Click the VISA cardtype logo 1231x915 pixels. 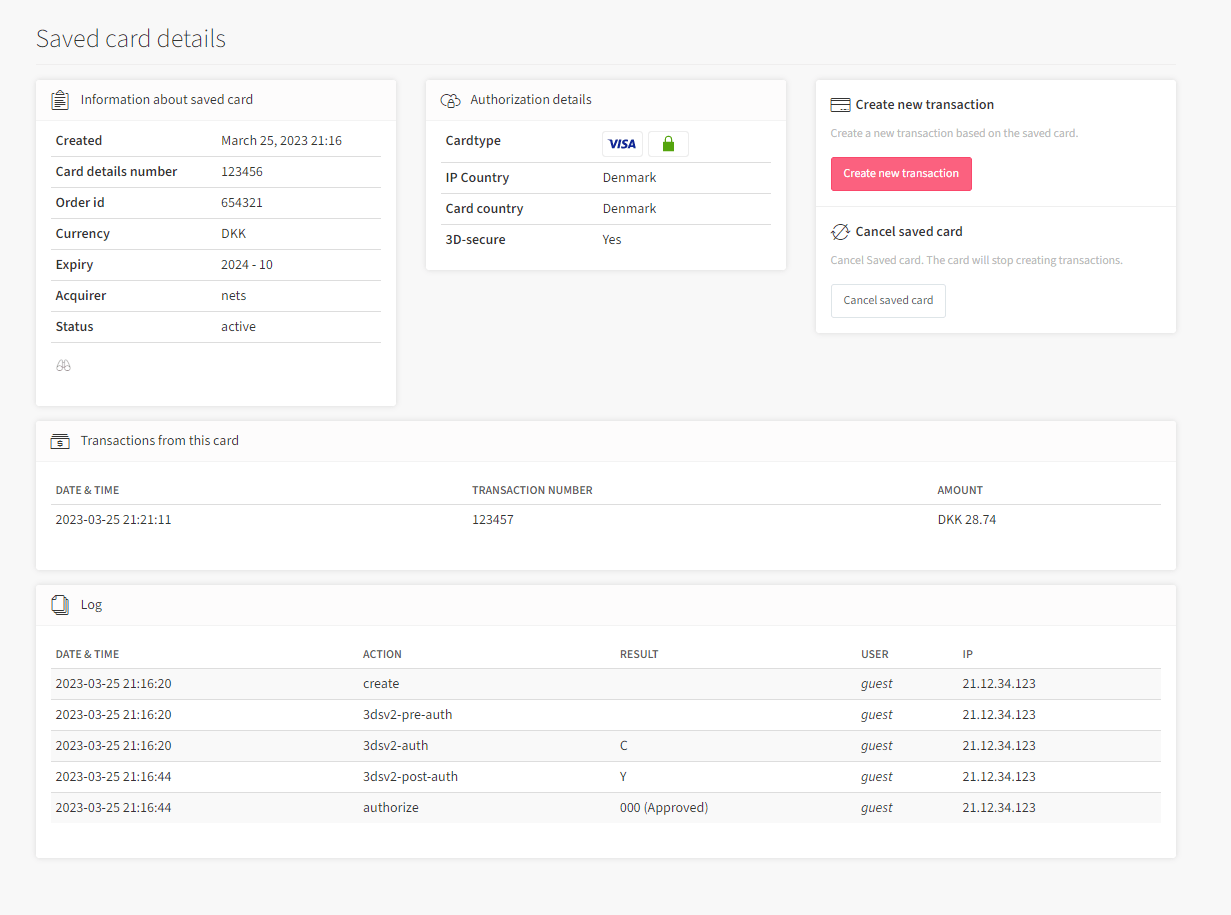point(622,143)
